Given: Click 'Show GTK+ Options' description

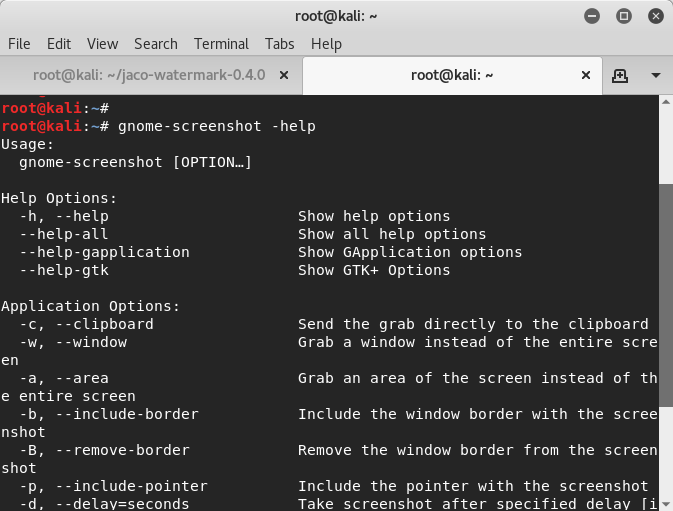Looking at the screenshot, I should click(374, 270).
